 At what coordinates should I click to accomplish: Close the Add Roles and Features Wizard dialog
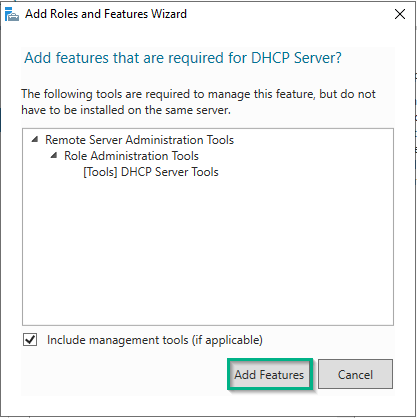click(400, 14)
